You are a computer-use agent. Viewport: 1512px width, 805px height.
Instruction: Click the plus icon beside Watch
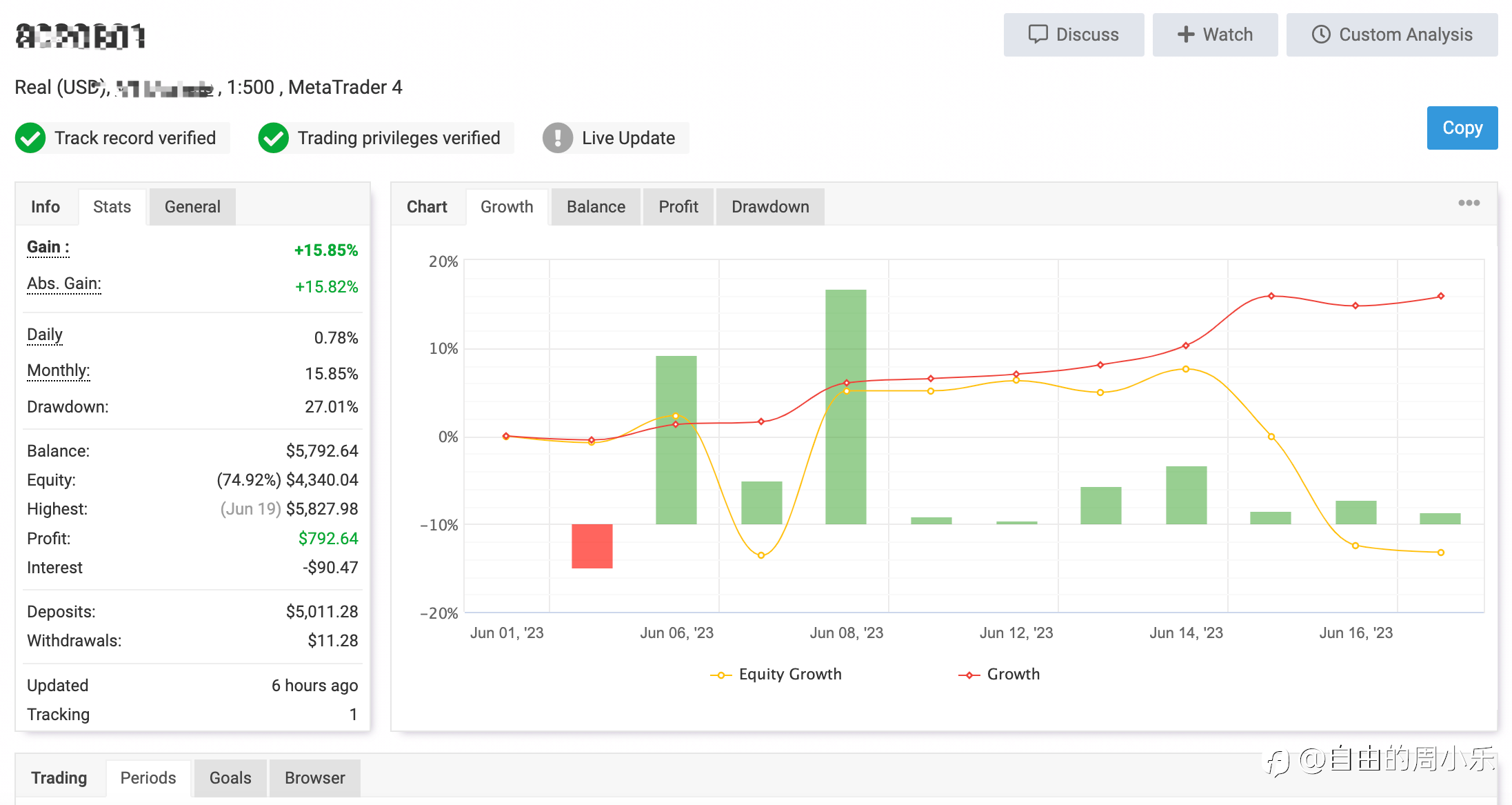(1185, 34)
